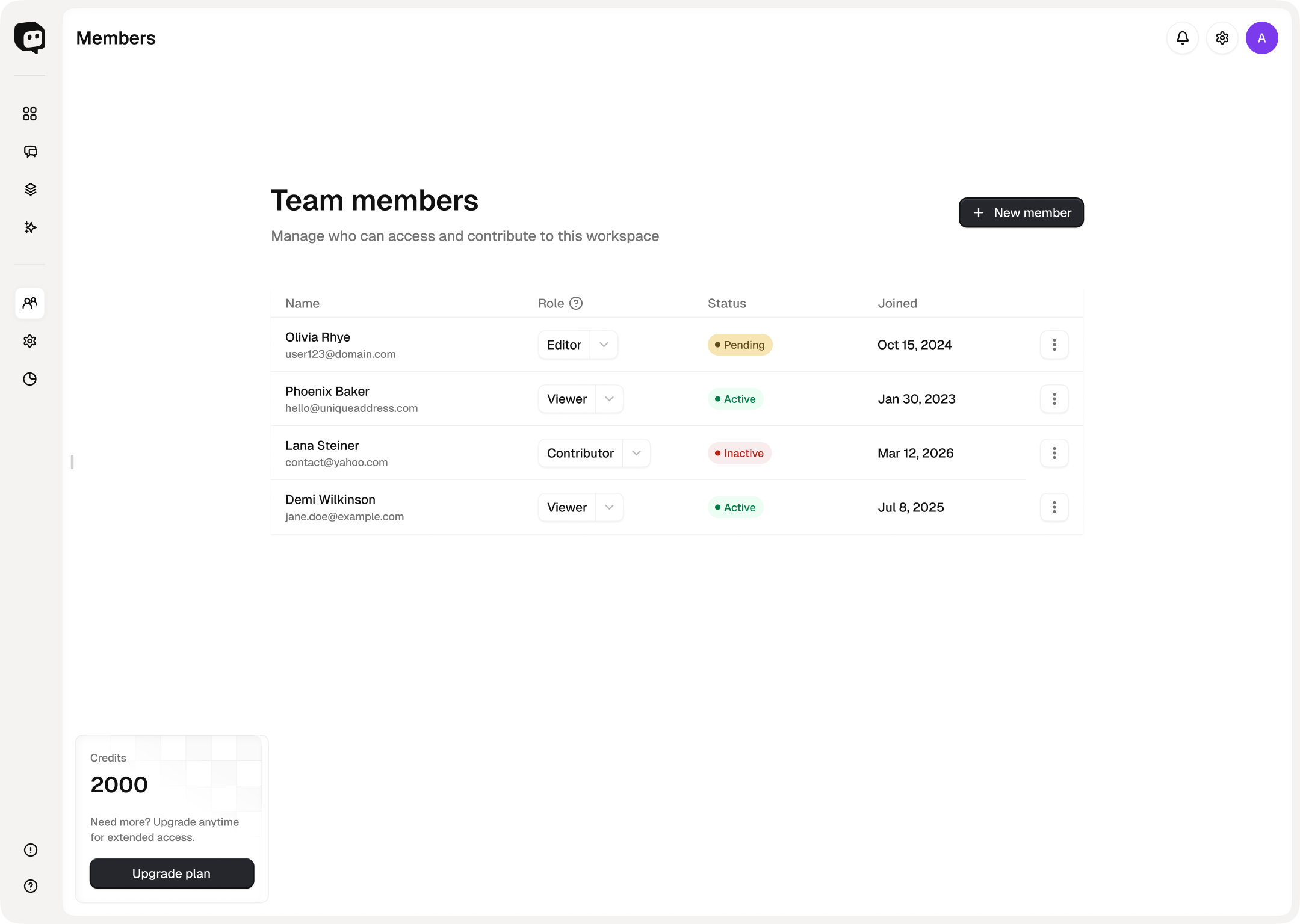This screenshot has width=1300, height=924.
Task: Click the Role column header
Action: [x=551, y=303]
